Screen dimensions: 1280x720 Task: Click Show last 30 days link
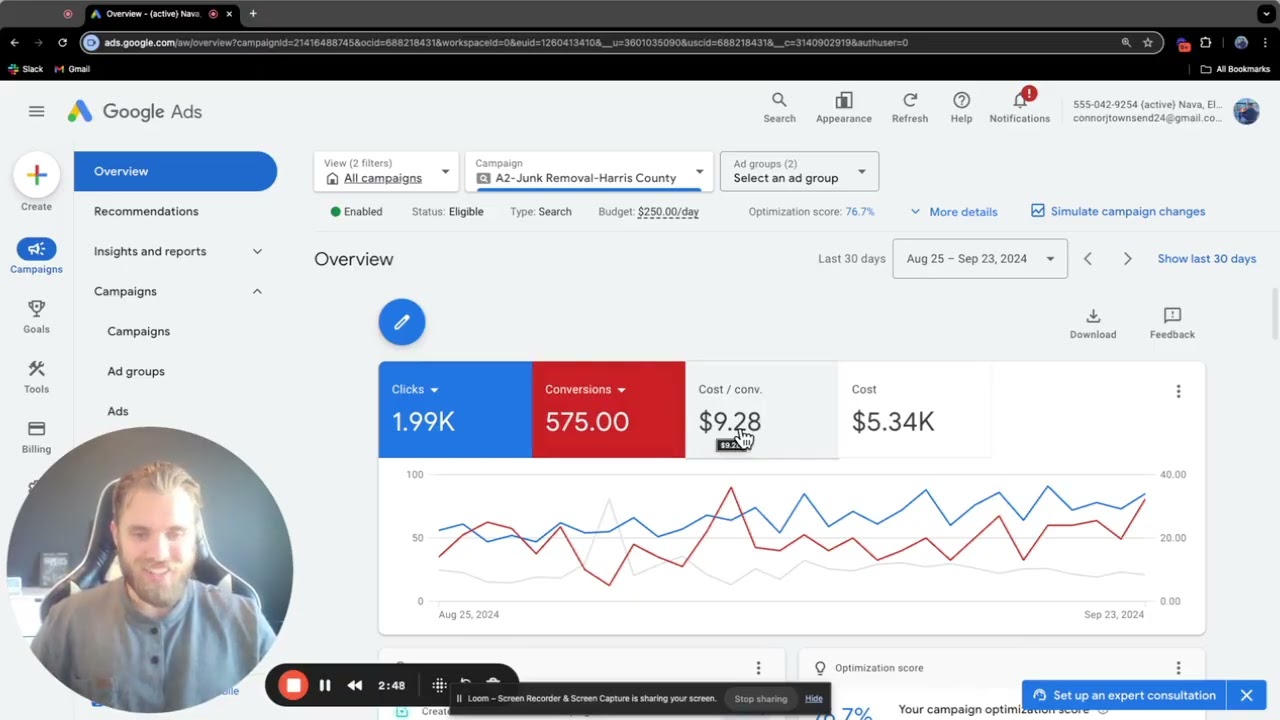pos(1206,259)
